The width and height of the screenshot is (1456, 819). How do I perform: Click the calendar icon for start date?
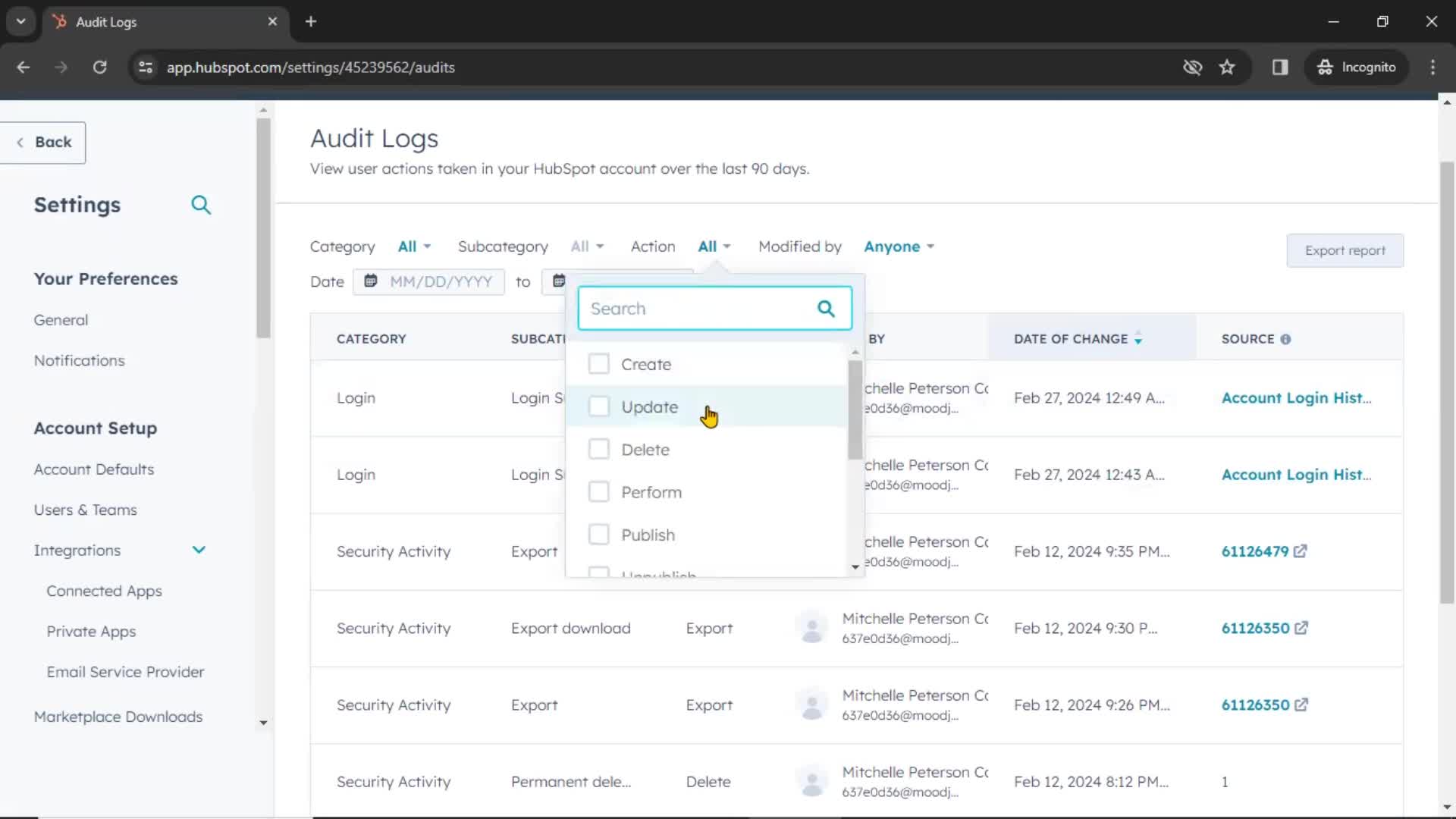pos(370,281)
